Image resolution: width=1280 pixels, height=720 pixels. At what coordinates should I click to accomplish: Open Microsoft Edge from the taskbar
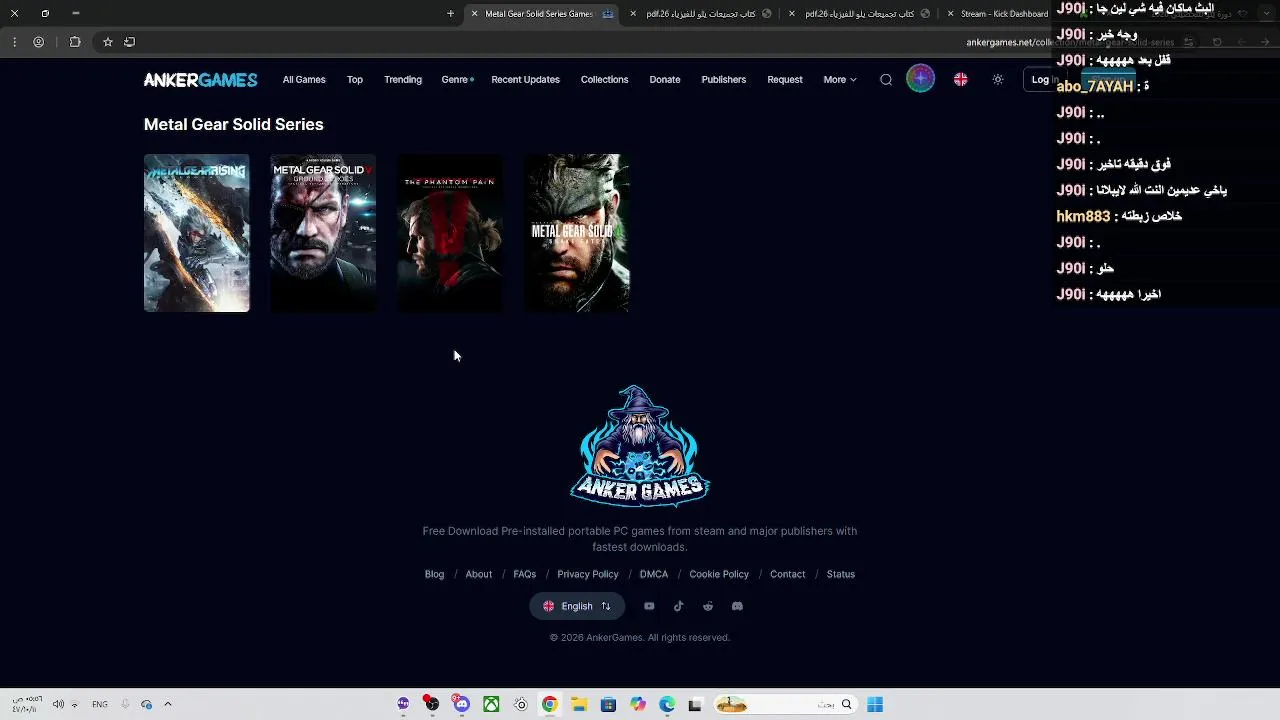(667, 705)
